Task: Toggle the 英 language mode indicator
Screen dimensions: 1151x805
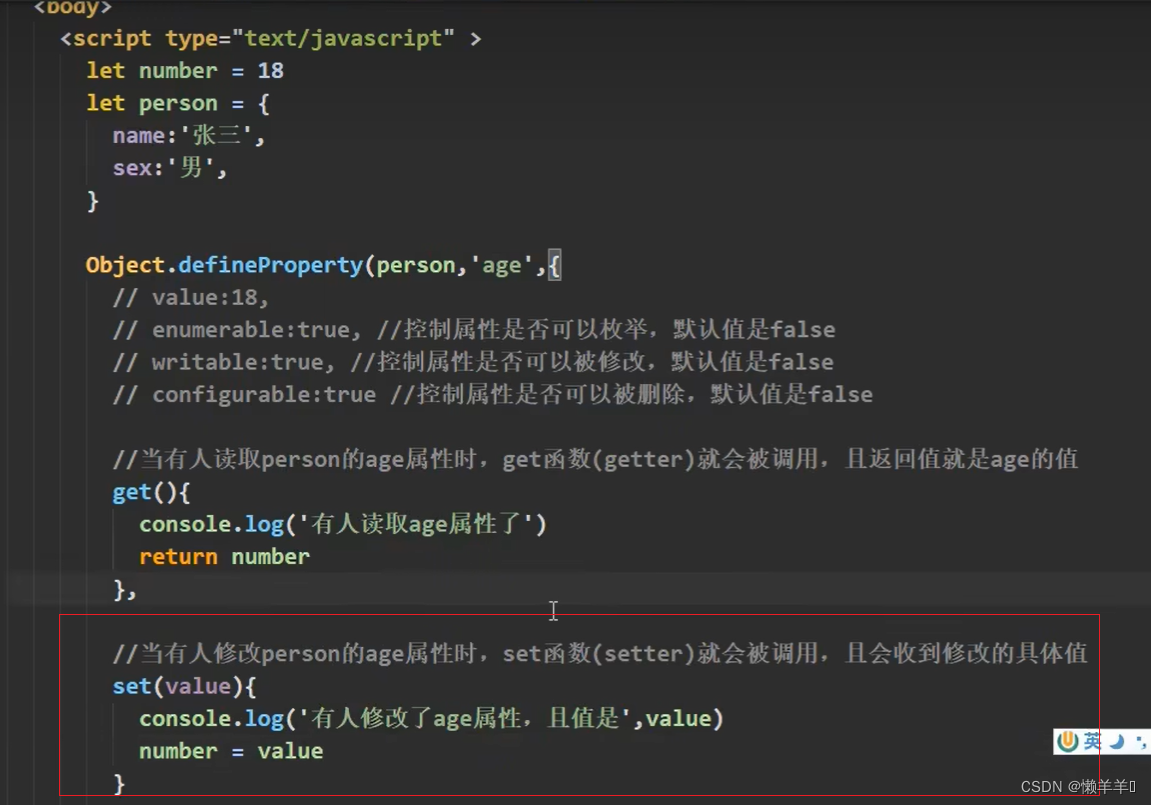Action: [1092, 741]
